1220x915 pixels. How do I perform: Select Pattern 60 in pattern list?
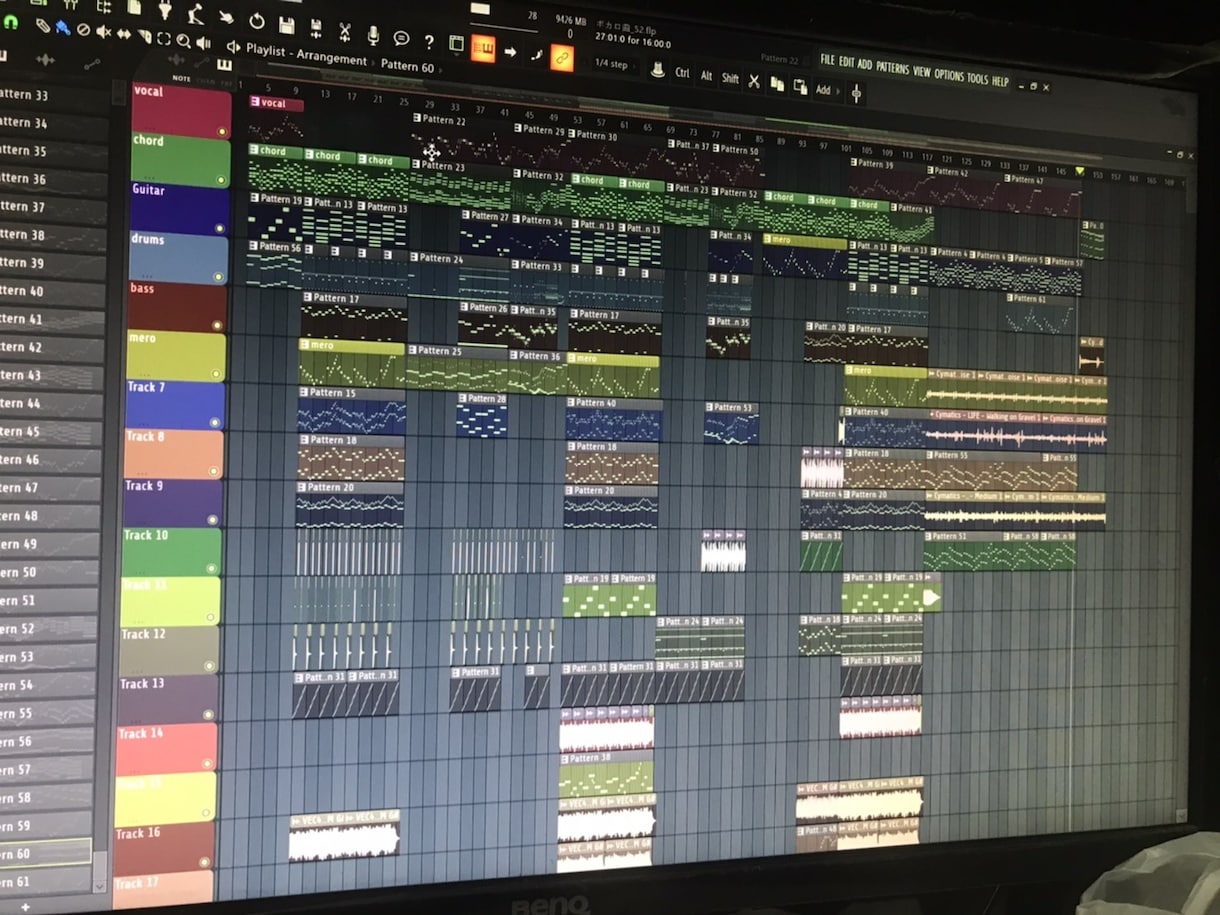pyautogui.click(x=45, y=854)
